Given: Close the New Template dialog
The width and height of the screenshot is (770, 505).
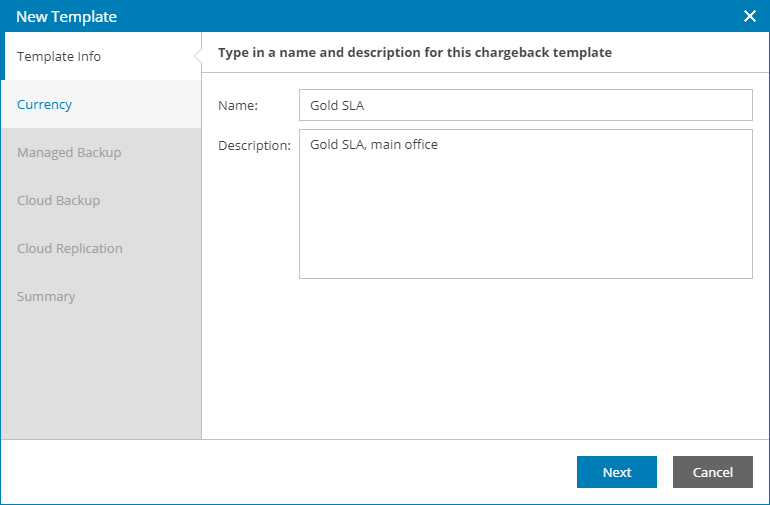Looking at the screenshot, I should pyautogui.click(x=750, y=16).
